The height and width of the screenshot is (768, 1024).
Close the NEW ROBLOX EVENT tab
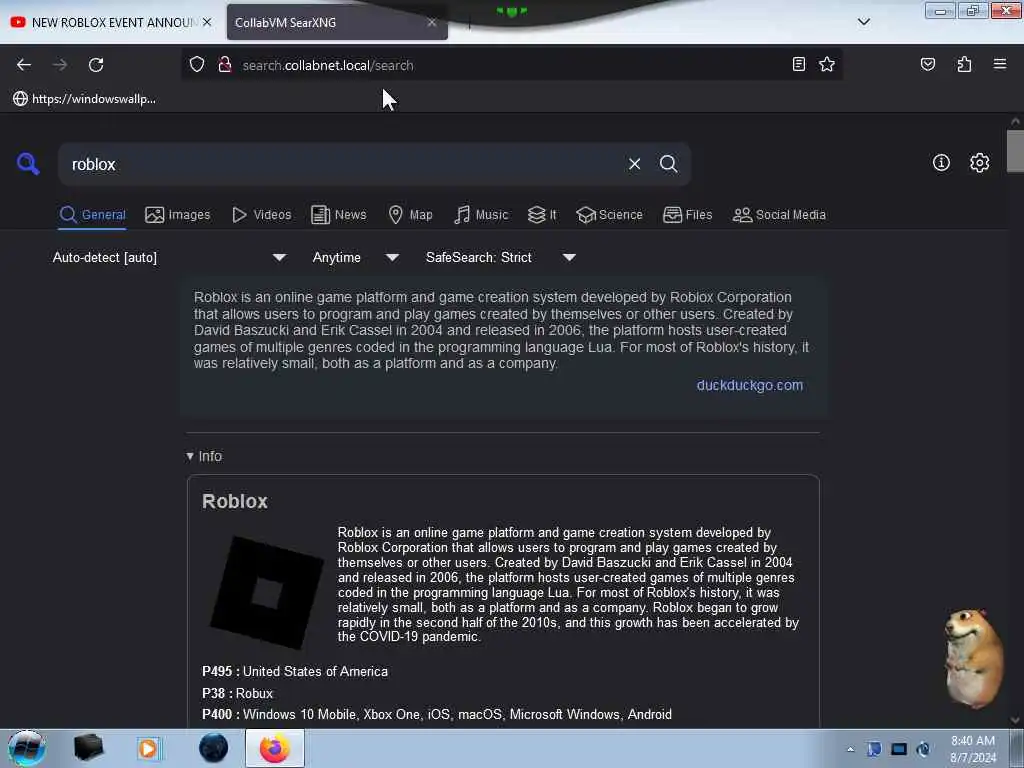[207, 22]
